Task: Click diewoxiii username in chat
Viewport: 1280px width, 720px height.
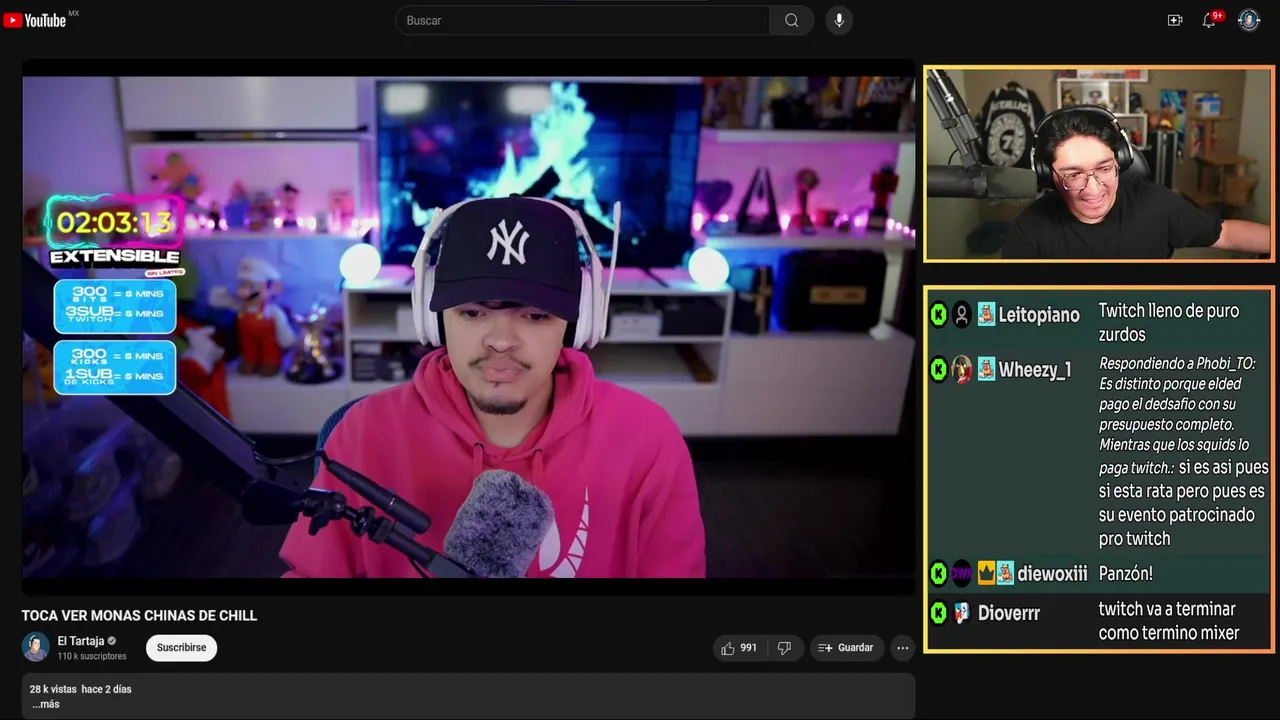Action: pos(1052,574)
